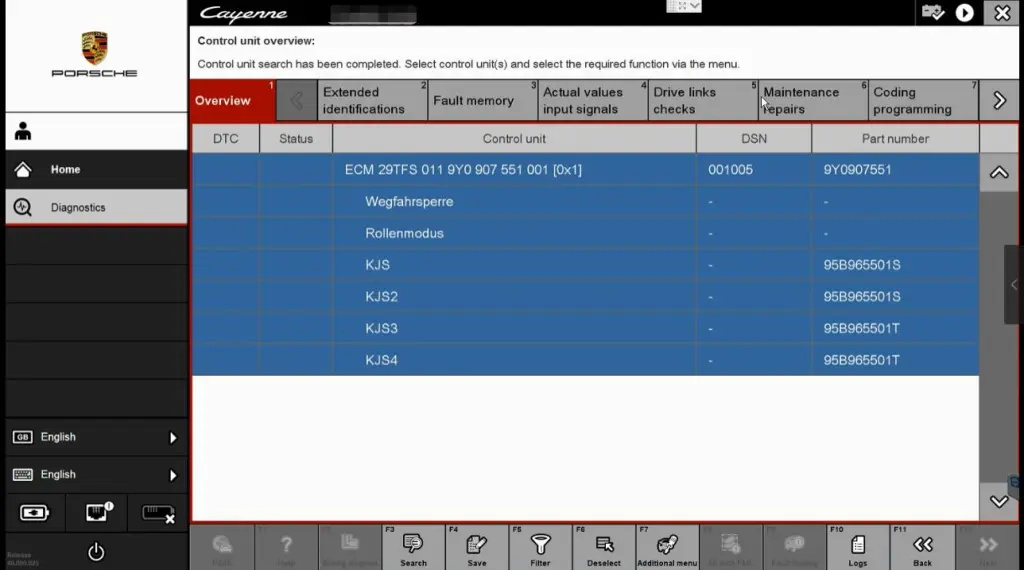The height and width of the screenshot is (570, 1024).
Task: Go back with the Back double-arrow button
Action: tap(922, 546)
